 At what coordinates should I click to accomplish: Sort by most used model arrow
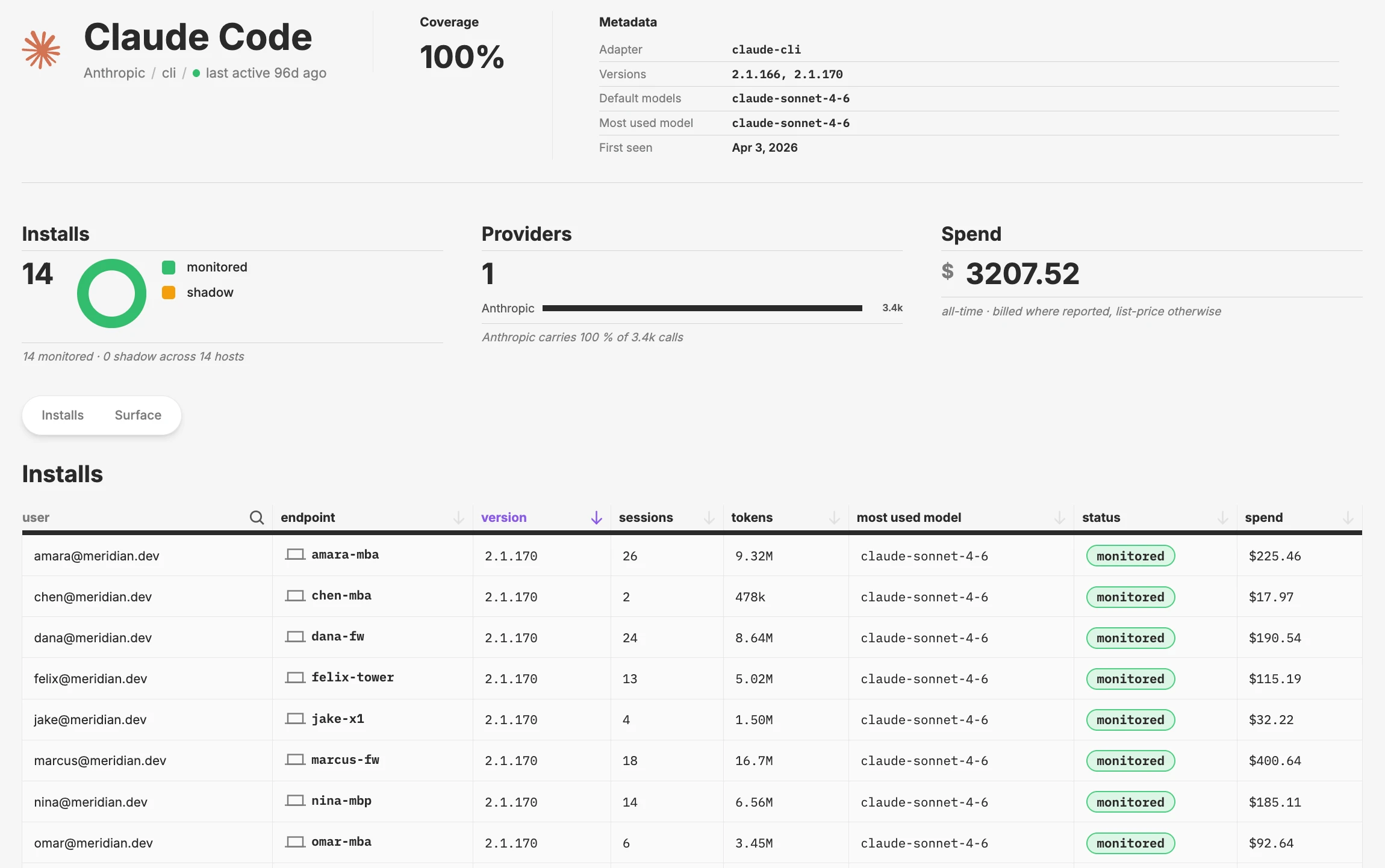pyautogui.click(x=1060, y=518)
